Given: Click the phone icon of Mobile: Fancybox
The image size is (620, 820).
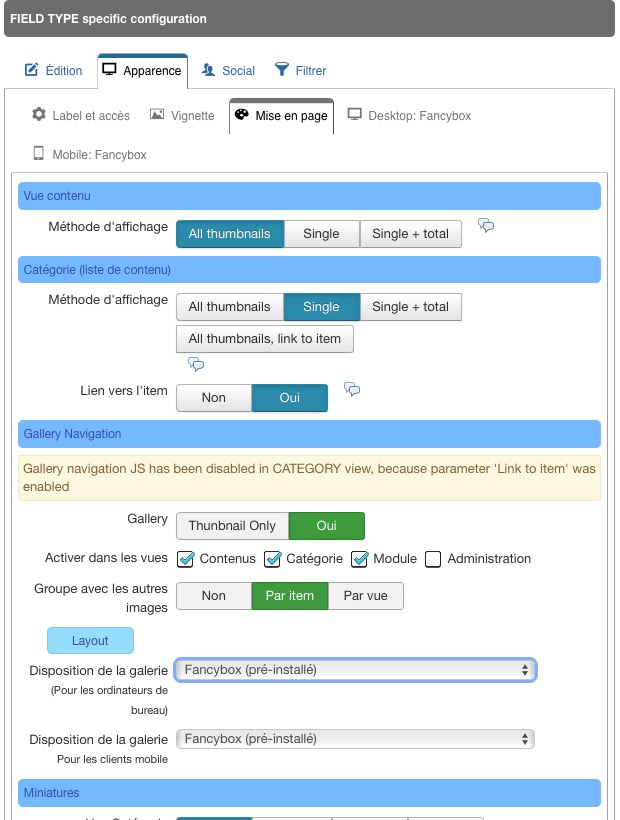Looking at the screenshot, I should click(38, 153).
